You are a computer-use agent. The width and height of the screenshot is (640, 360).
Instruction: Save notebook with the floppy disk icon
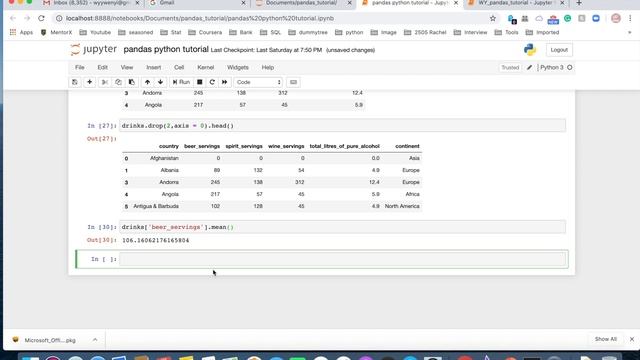point(75,82)
